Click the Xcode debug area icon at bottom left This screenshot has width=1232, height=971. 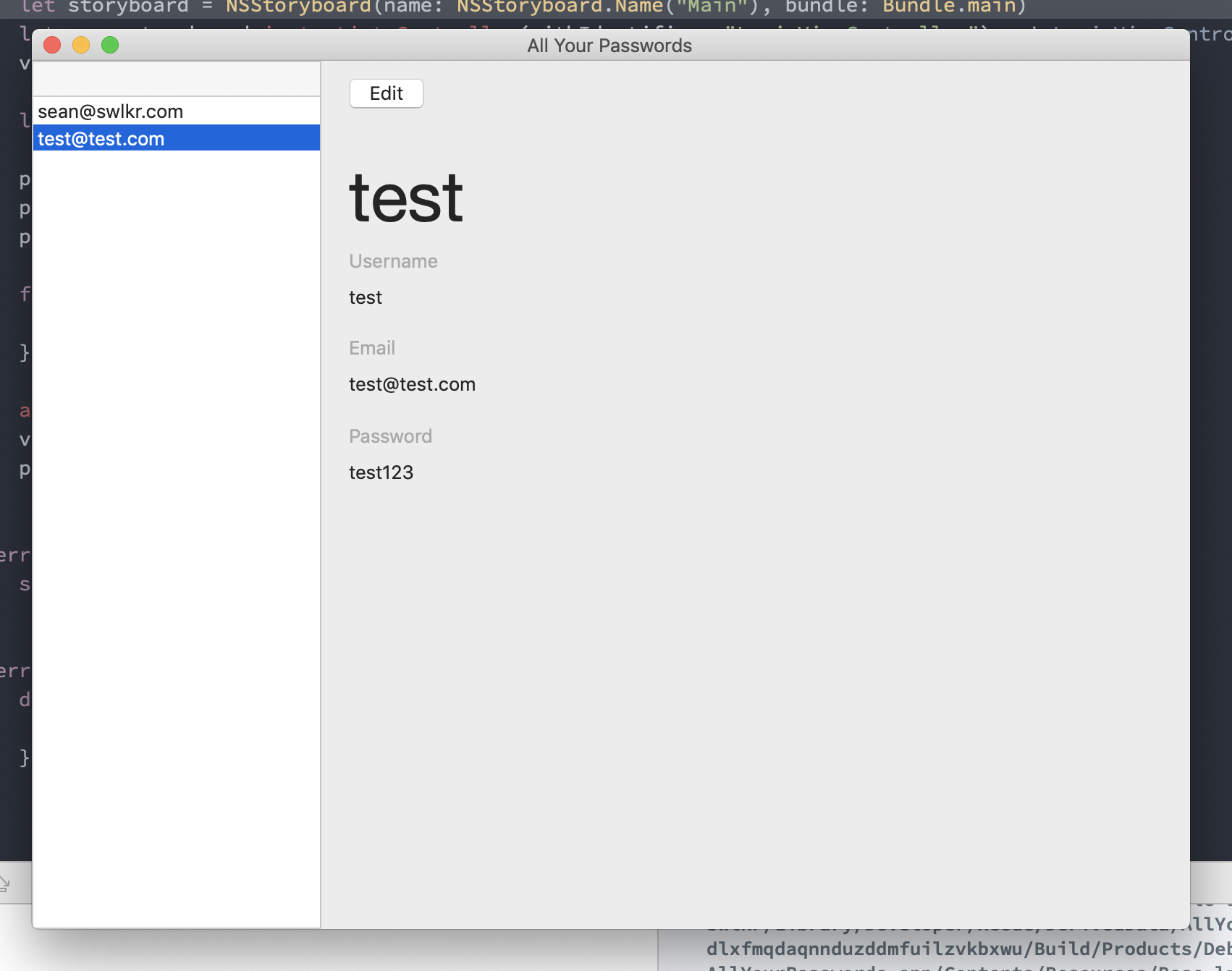point(5,883)
